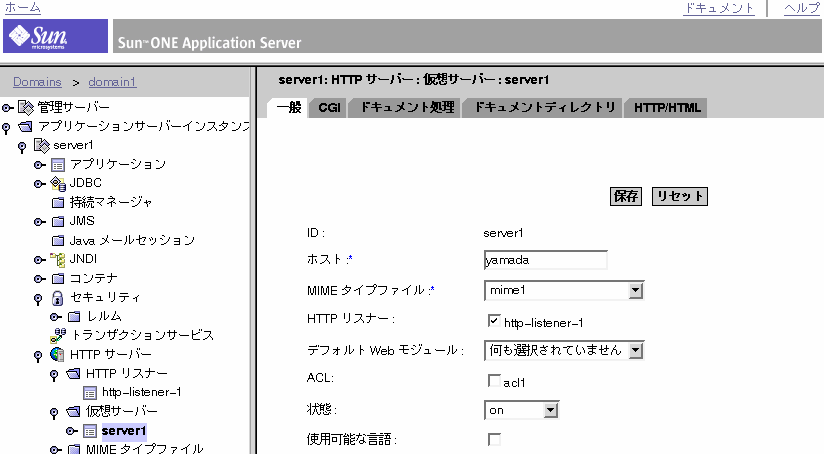Collapse the HTTP リスナー node
This screenshot has width=824, height=454.
click(54, 376)
